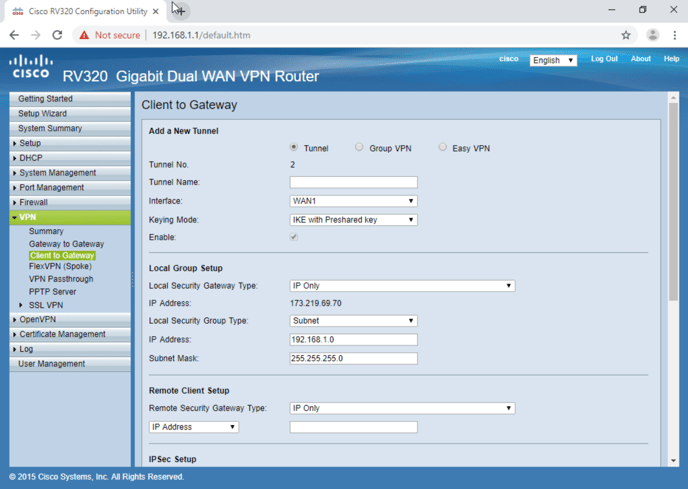Click the Tunnel Name input field

[x=353, y=183]
